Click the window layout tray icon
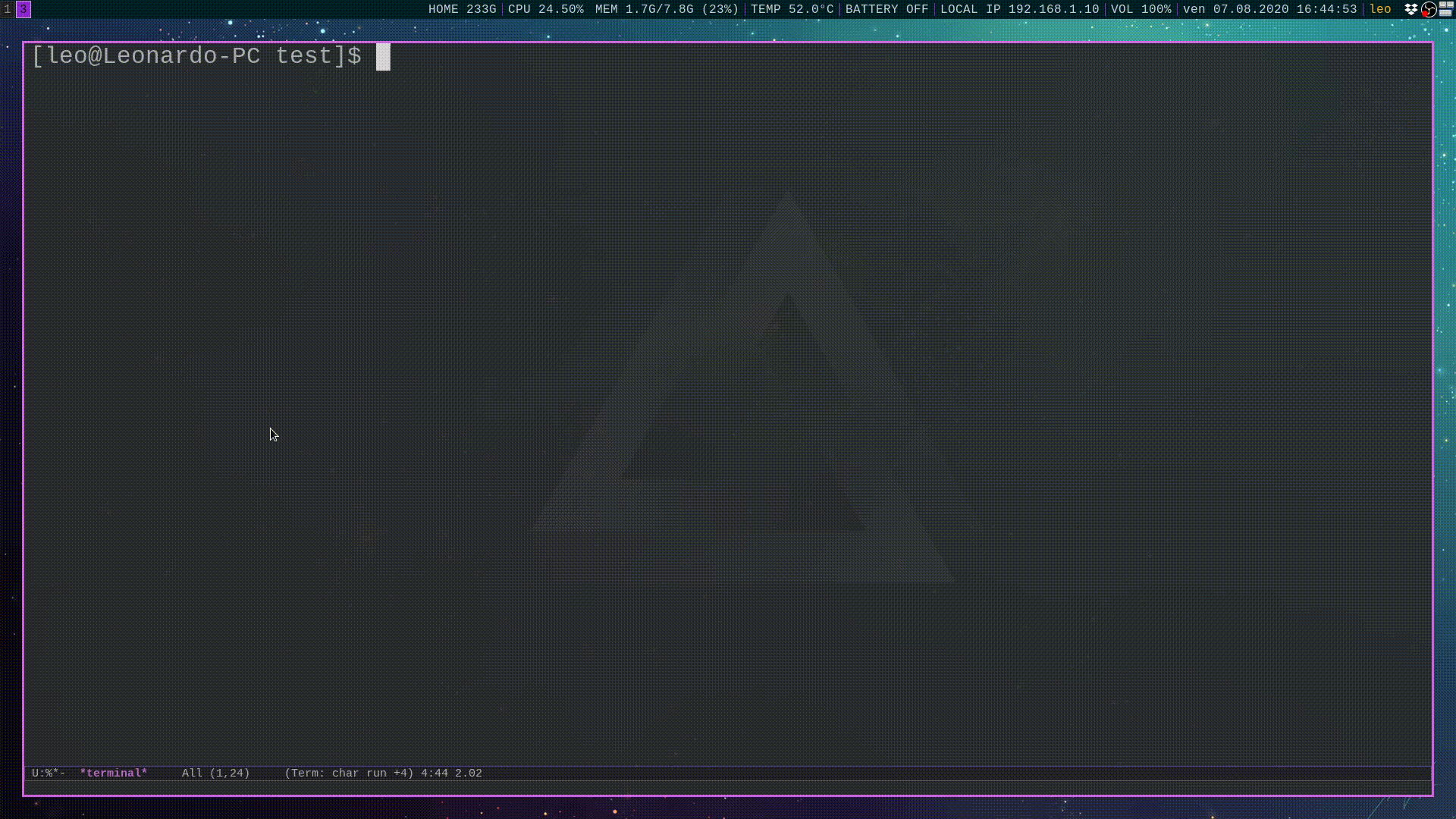Image resolution: width=1456 pixels, height=819 pixels. pyautogui.click(x=1446, y=9)
